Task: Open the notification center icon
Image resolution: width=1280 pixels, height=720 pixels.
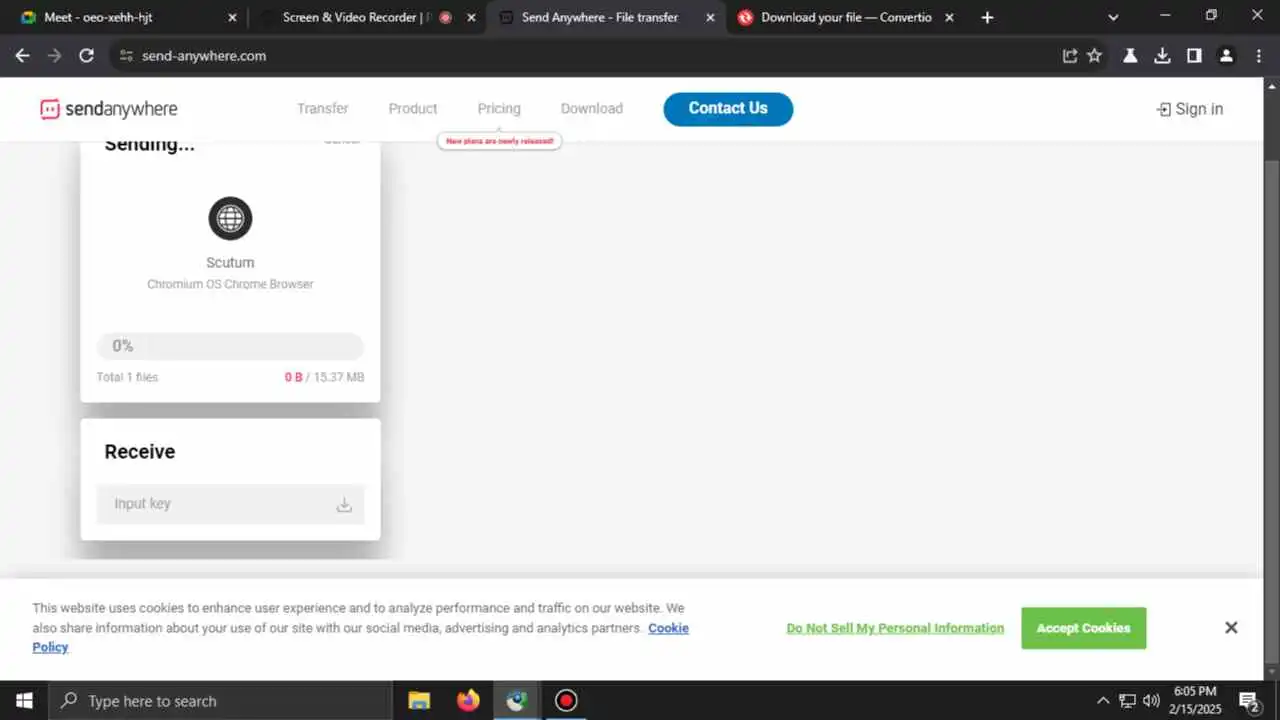Action: [x=1249, y=701]
